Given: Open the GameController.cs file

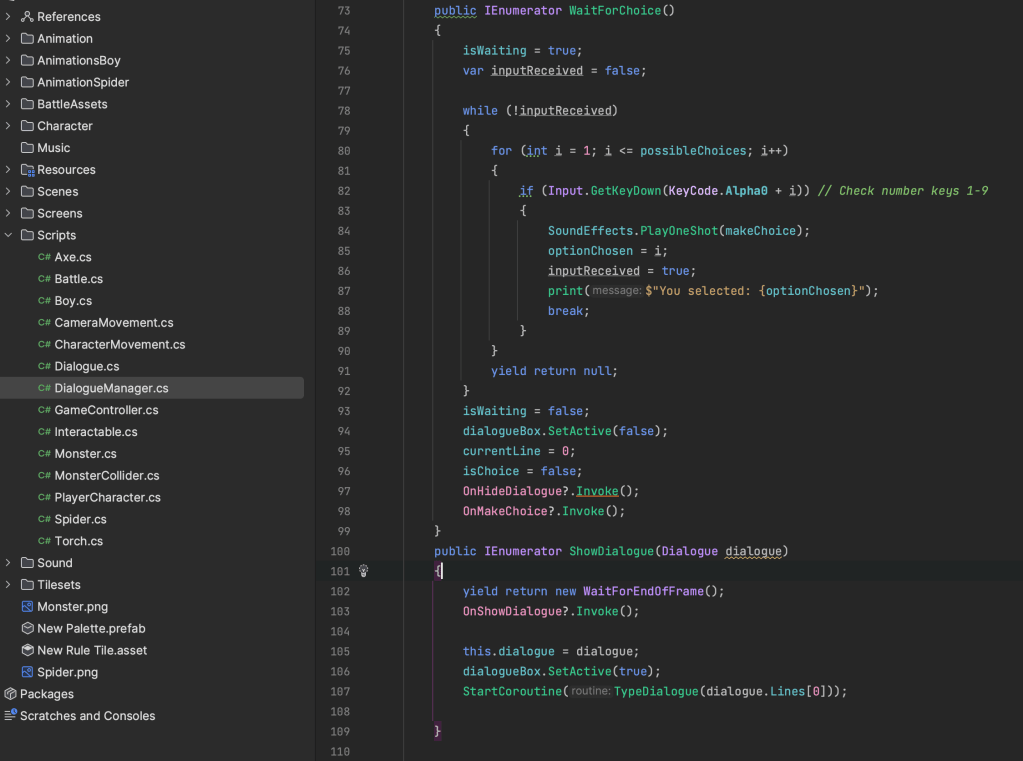Looking at the screenshot, I should click(106, 410).
